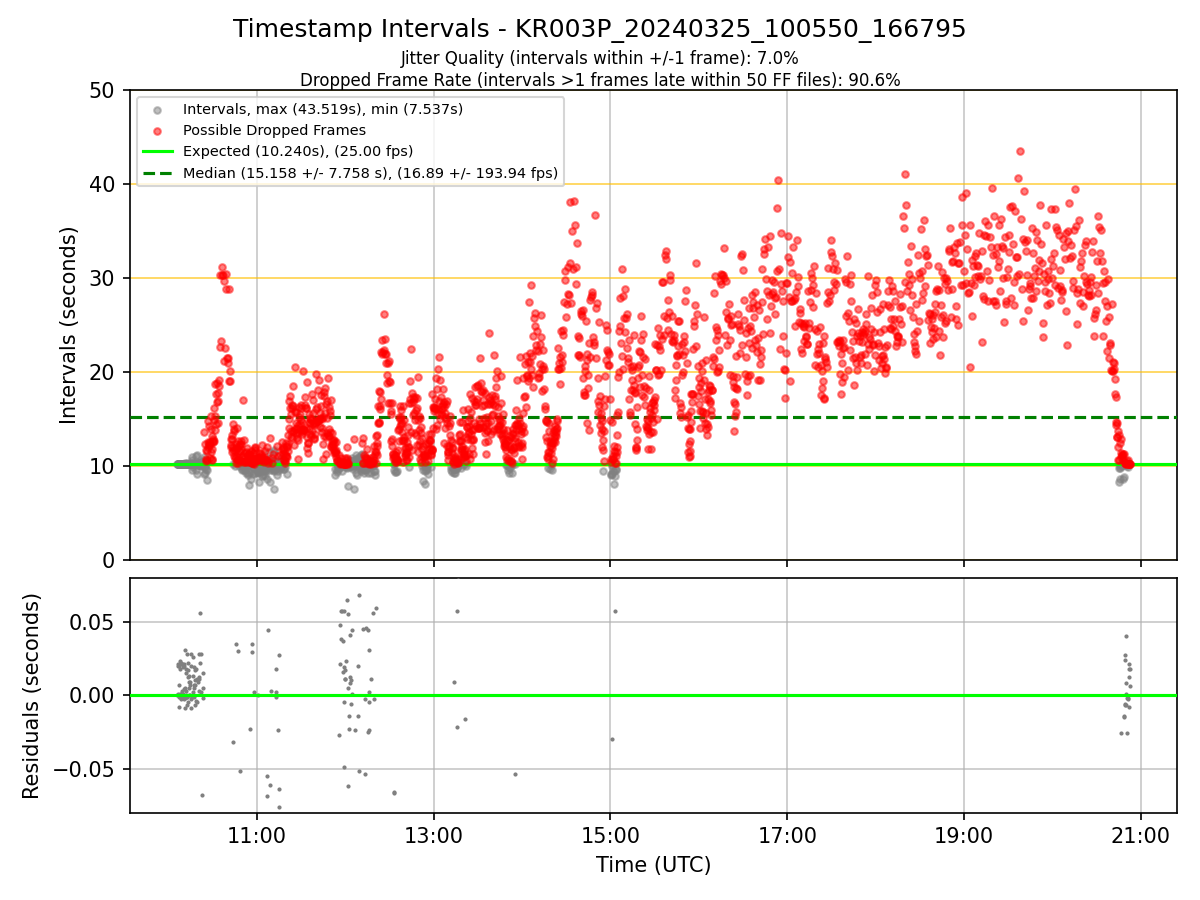The width and height of the screenshot is (1200, 900).
Task: Click the '50' tick on the intervals axis
Action: pyautogui.click(x=101, y=91)
